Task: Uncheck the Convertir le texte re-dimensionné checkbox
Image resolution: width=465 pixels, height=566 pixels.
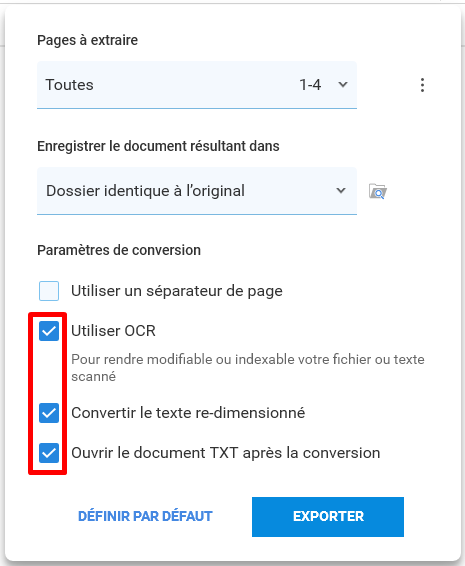Action: point(49,413)
